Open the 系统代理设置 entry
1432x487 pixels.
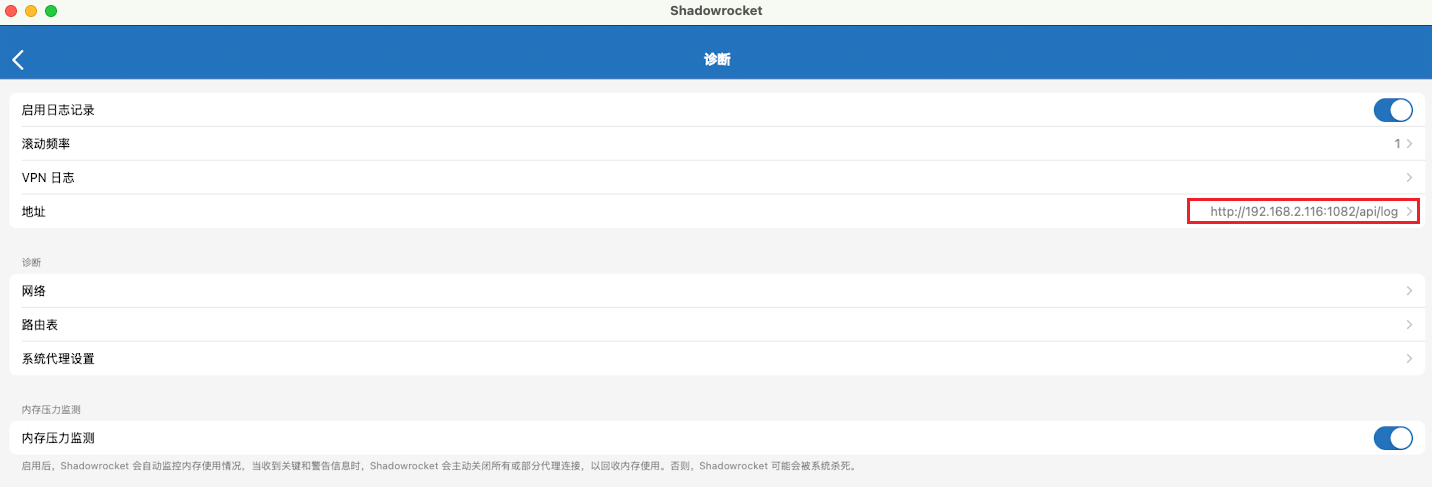[716, 359]
